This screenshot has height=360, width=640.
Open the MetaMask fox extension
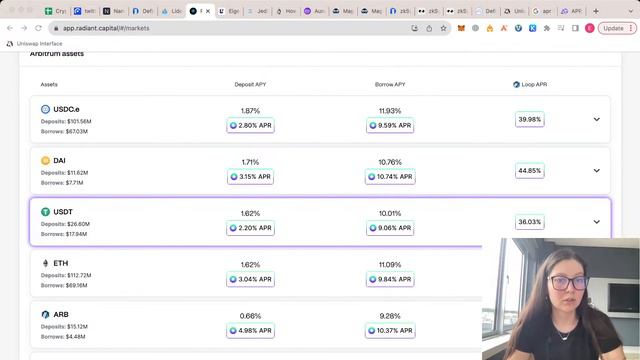461,28
